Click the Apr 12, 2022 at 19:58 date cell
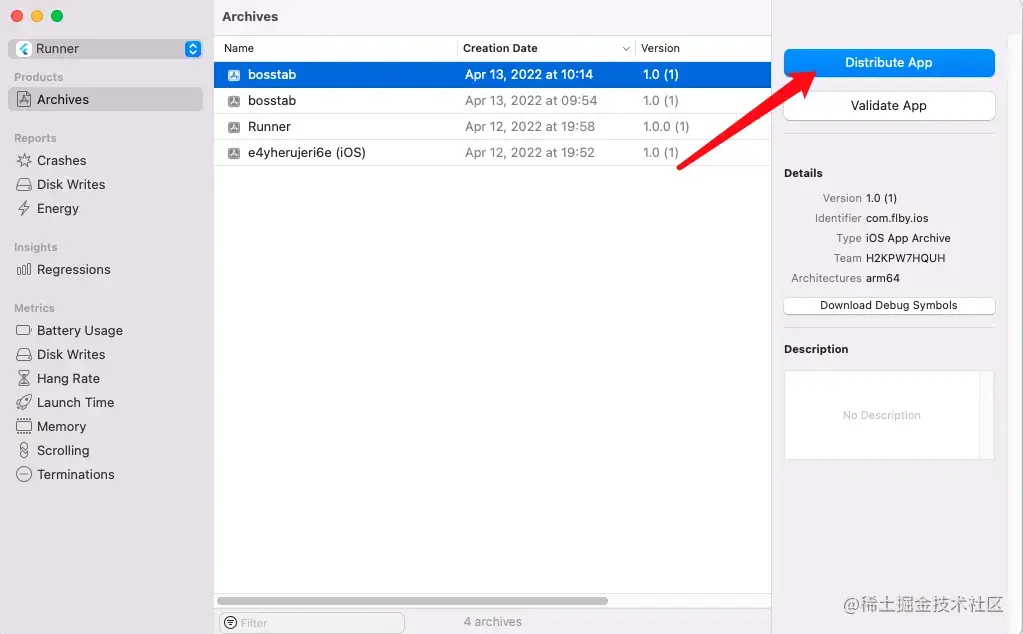This screenshot has height=634, width=1023. coord(530,127)
